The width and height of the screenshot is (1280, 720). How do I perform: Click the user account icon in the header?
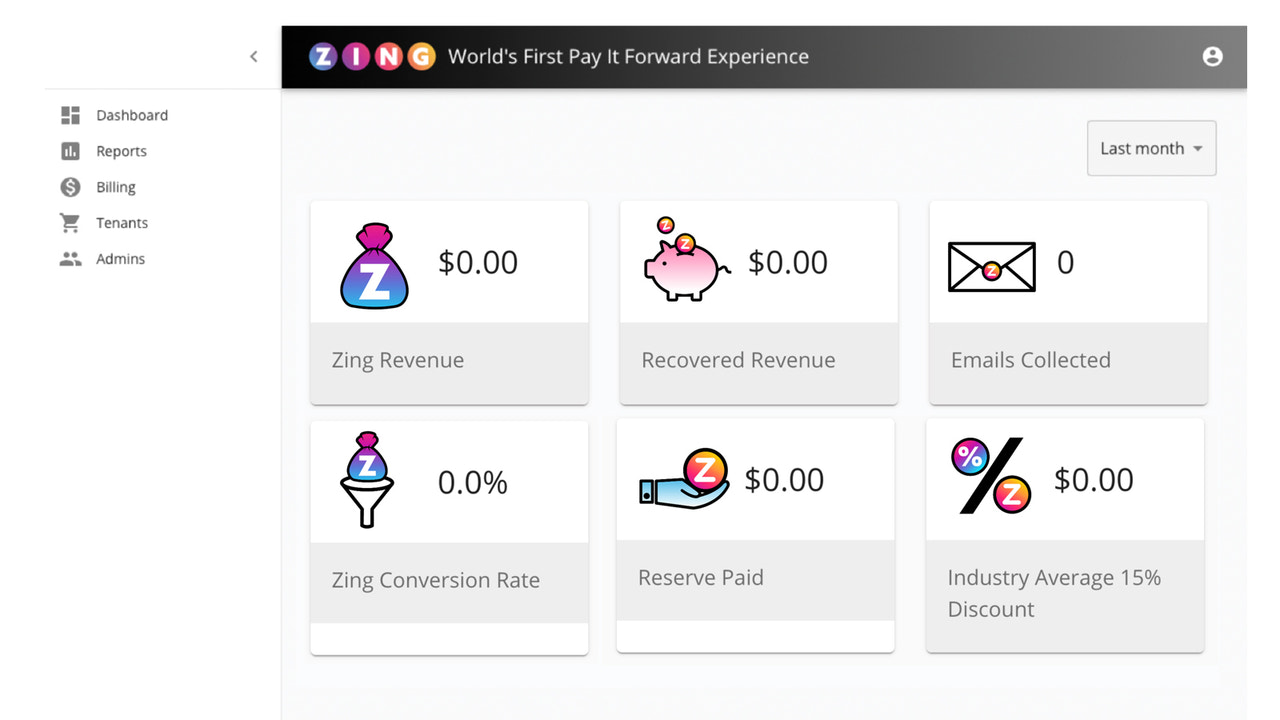tap(1212, 56)
